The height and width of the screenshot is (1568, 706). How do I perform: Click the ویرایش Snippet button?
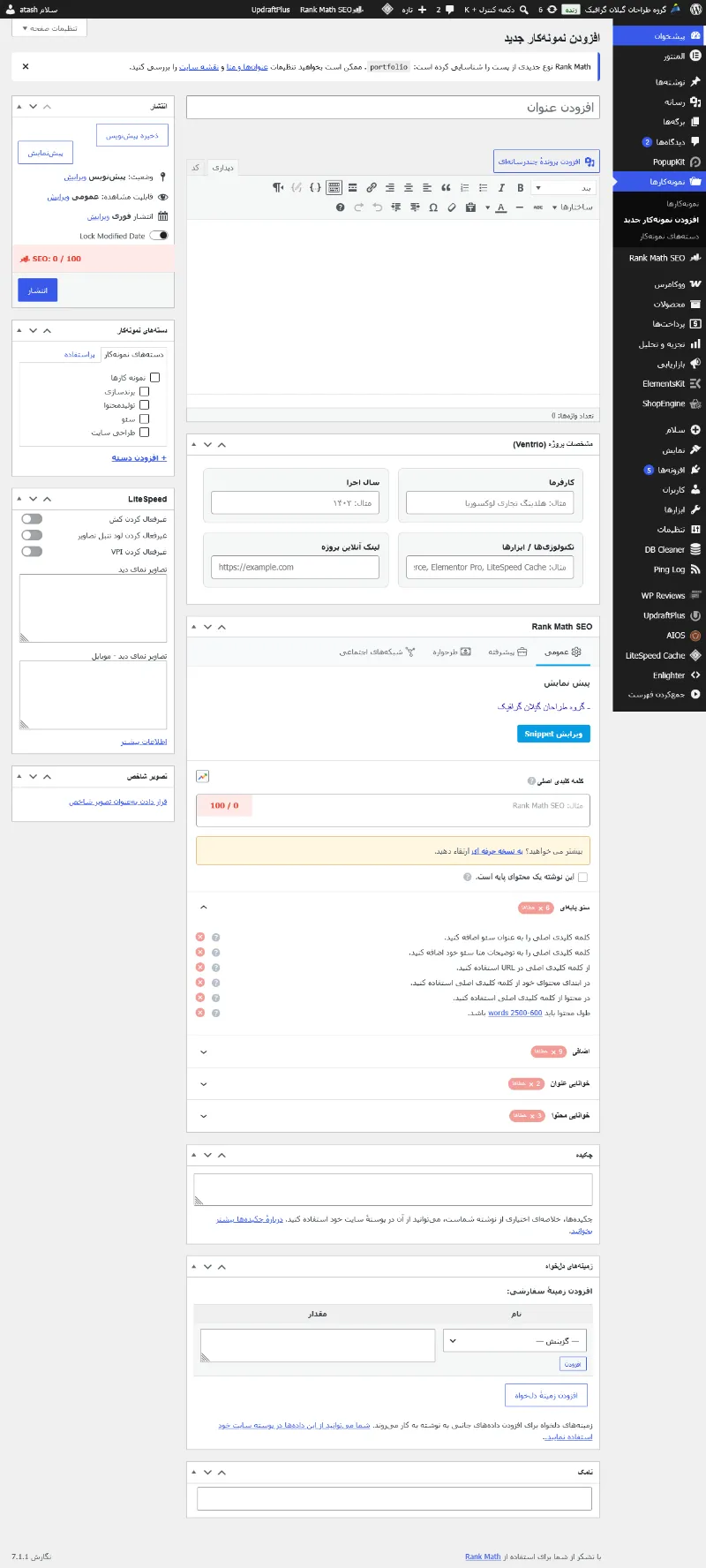click(553, 734)
